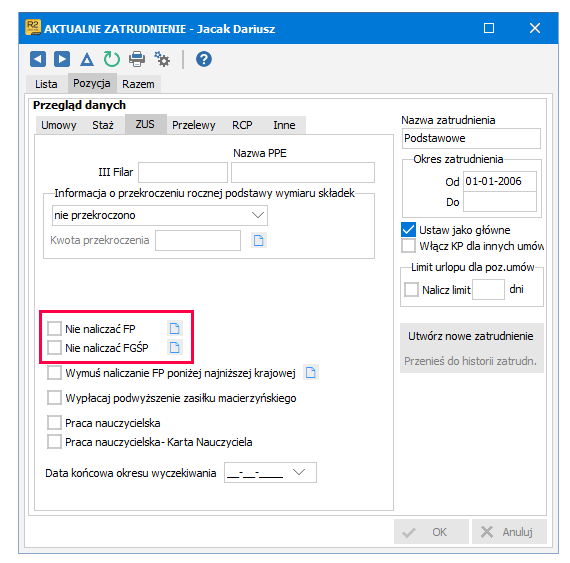The height and width of the screenshot is (563, 570).
Task: Uncheck Ustaw jako główne
Action: [408, 230]
